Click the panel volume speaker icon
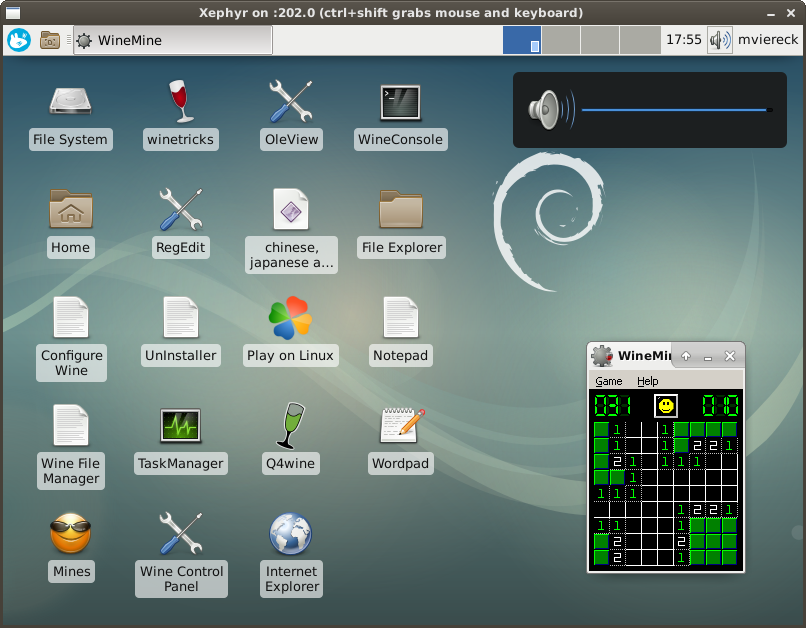The image size is (806, 628). [720, 40]
